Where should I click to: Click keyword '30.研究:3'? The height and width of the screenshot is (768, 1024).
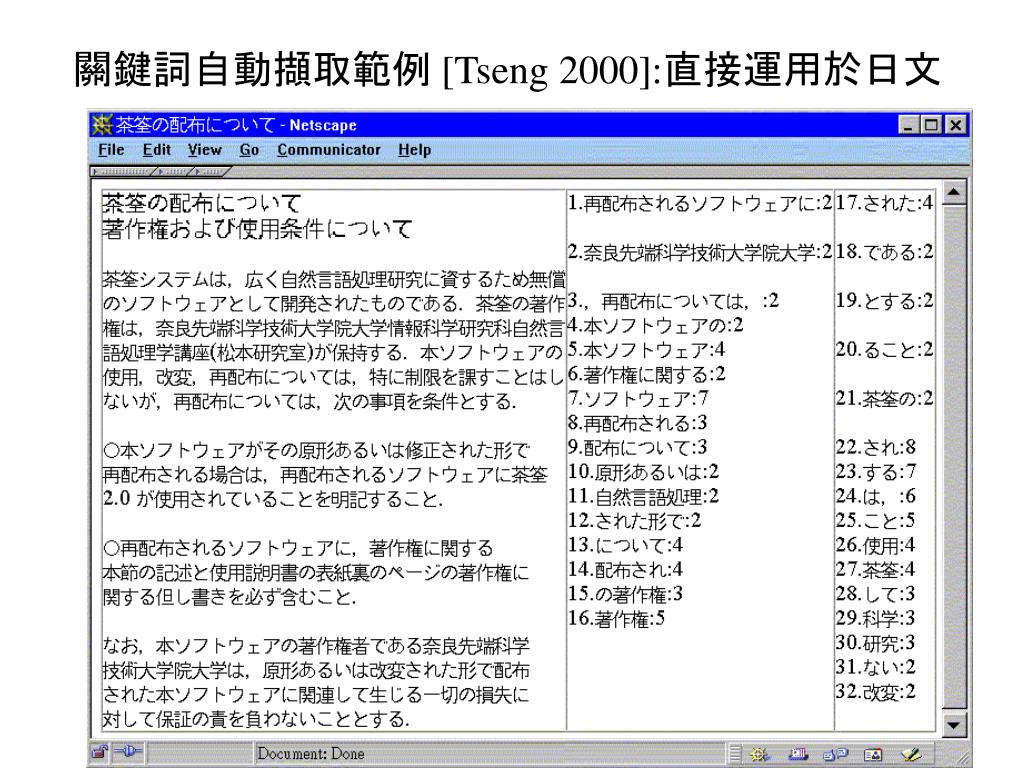tap(876, 643)
